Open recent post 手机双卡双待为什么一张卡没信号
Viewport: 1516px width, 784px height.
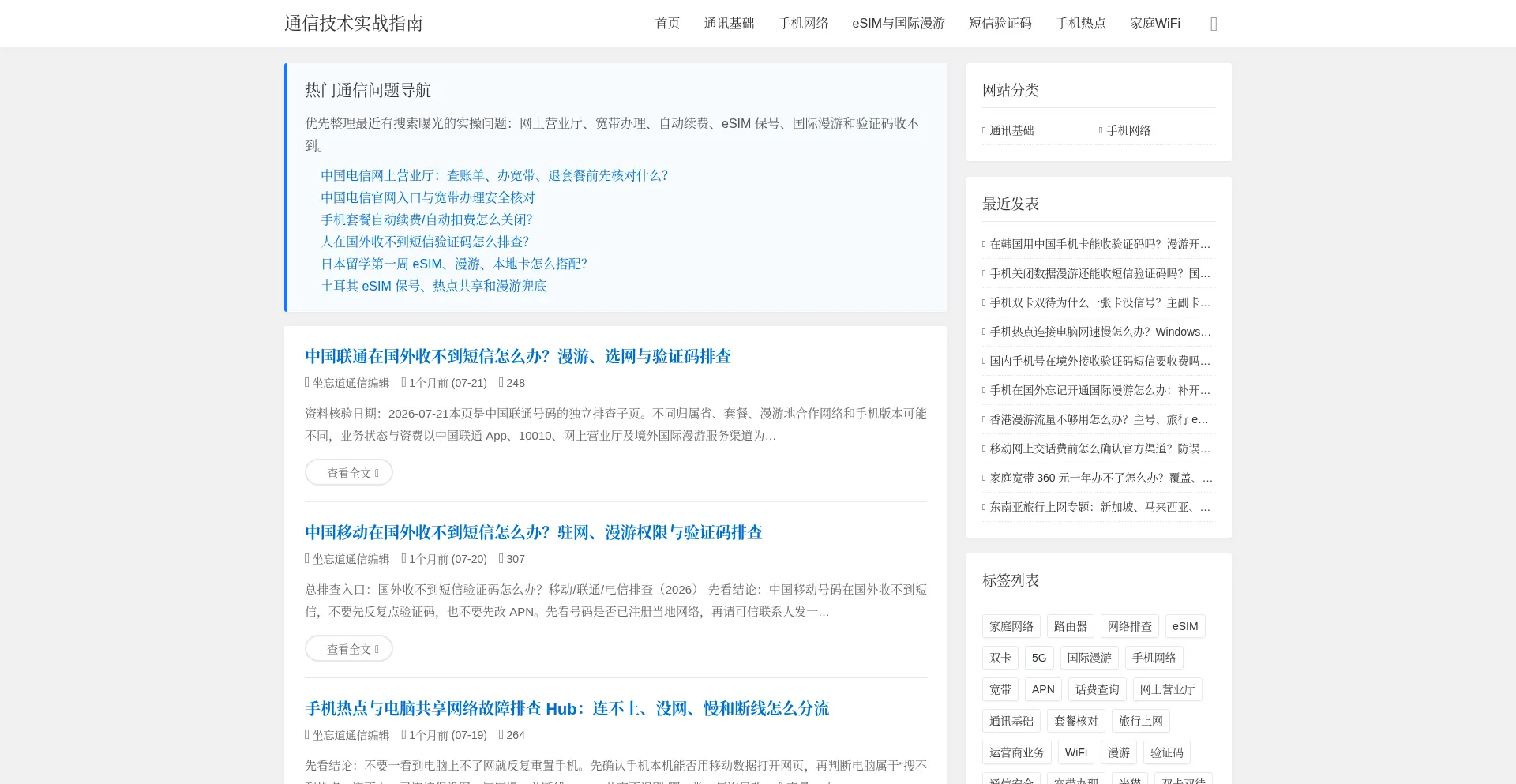pos(1099,302)
